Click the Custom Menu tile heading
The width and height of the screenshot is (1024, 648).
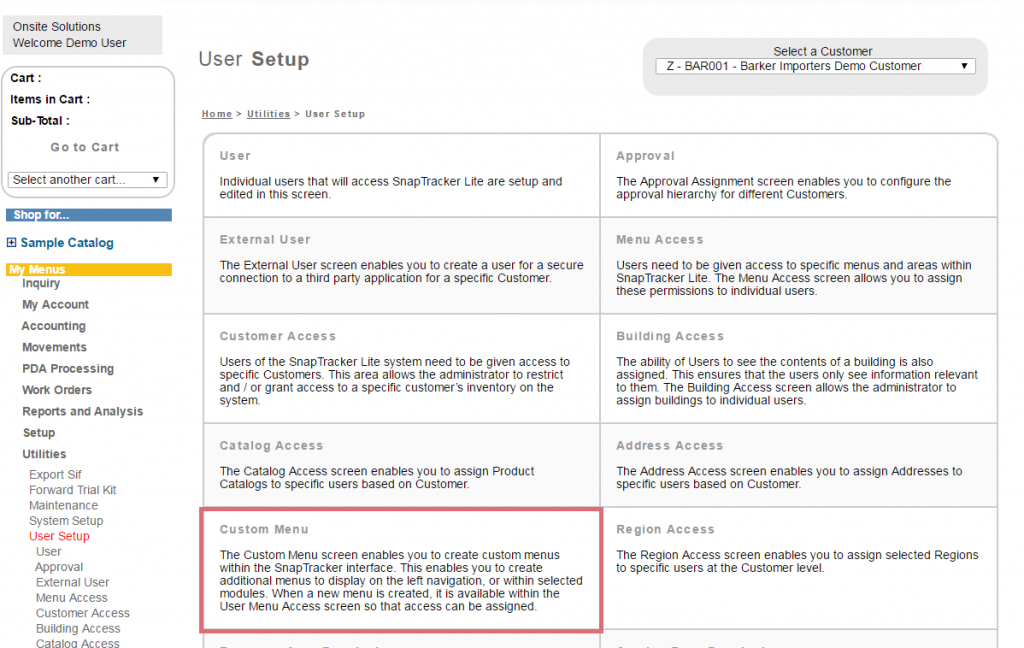coord(264,530)
